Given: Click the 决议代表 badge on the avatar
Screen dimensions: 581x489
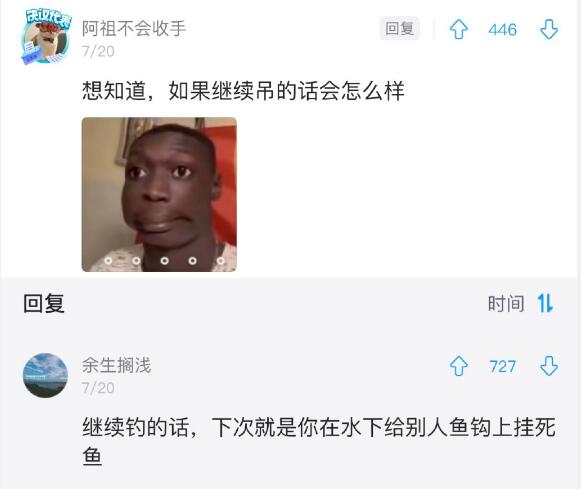Looking at the screenshot, I should (48, 18).
